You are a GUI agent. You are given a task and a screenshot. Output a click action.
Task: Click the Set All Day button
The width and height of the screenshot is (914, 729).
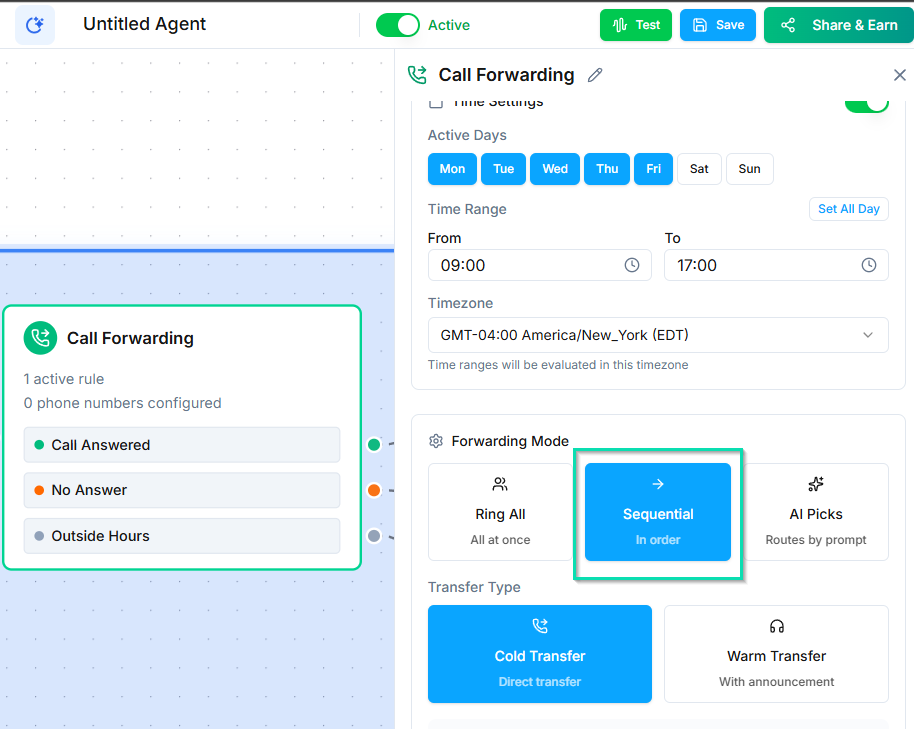[848, 209]
